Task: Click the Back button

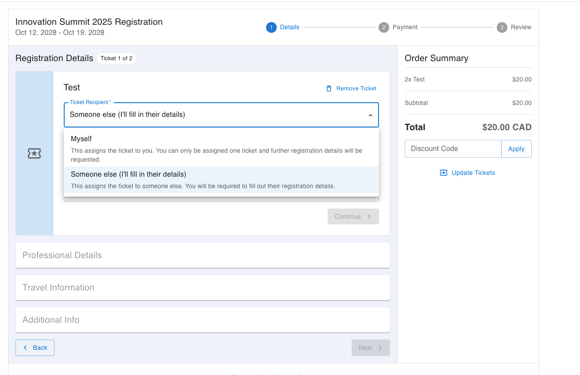Action: pos(35,348)
